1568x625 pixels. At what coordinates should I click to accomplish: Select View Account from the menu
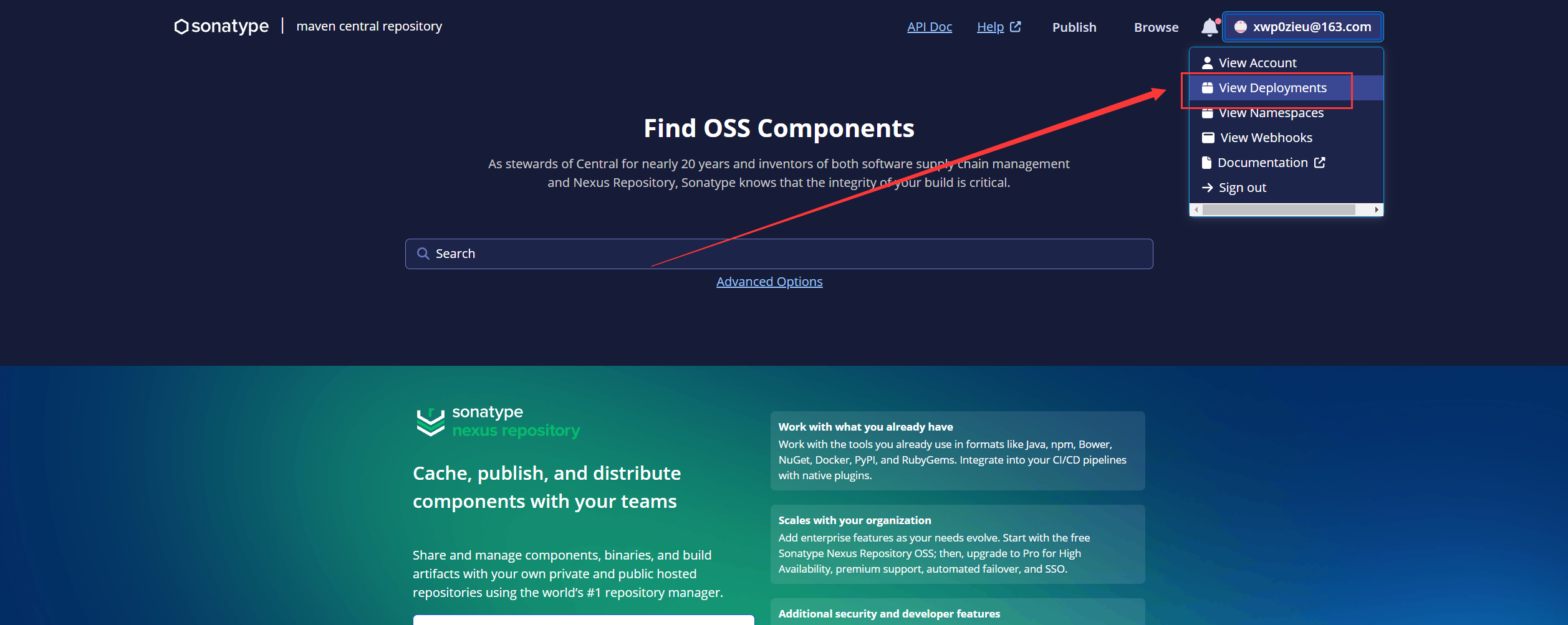coord(1286,63)
